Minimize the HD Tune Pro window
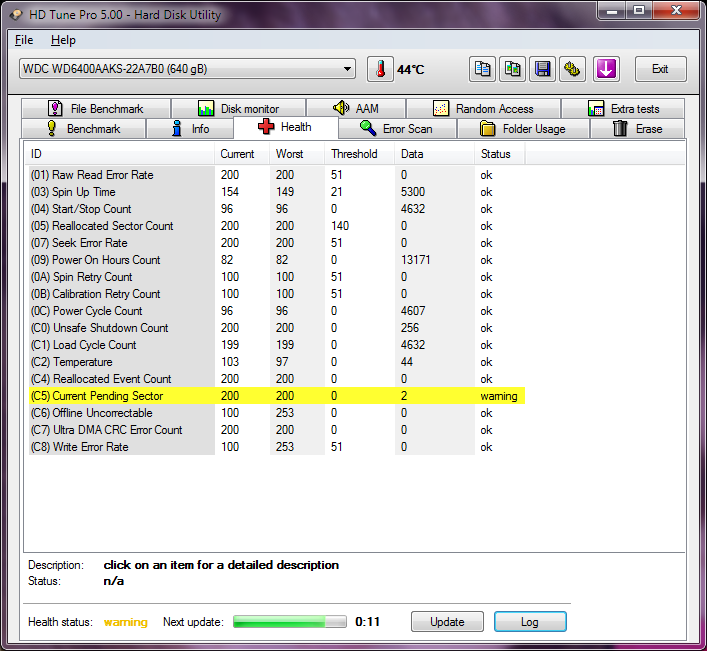Image resolution: width=707 pixels, height=651 pixels. [611, 11]
